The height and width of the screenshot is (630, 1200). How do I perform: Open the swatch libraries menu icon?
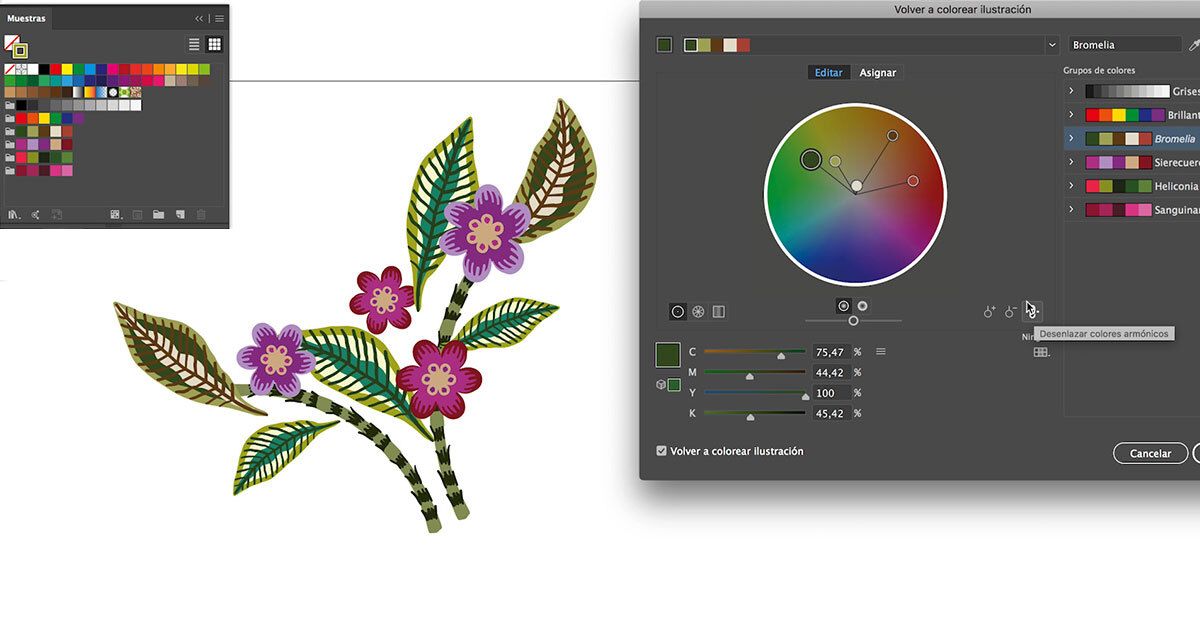click(14, 214)
